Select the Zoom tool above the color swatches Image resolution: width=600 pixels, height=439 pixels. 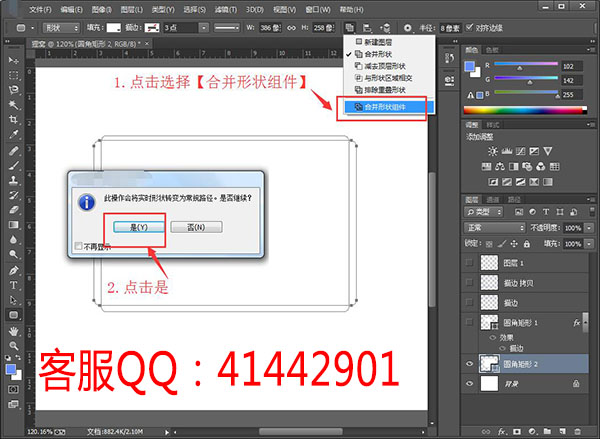click(x=13, y=346)
